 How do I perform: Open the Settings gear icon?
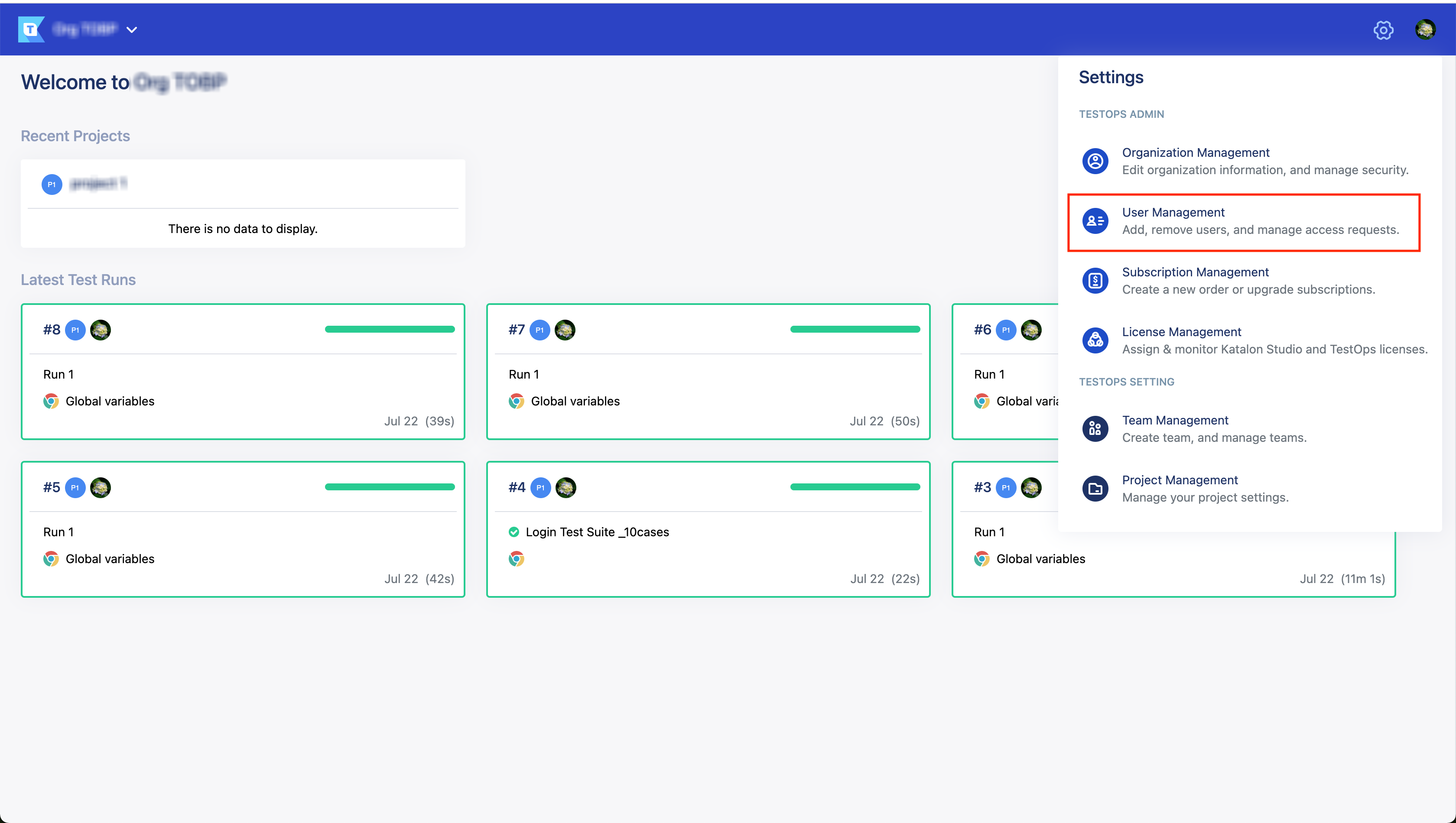pos(1383,30)
